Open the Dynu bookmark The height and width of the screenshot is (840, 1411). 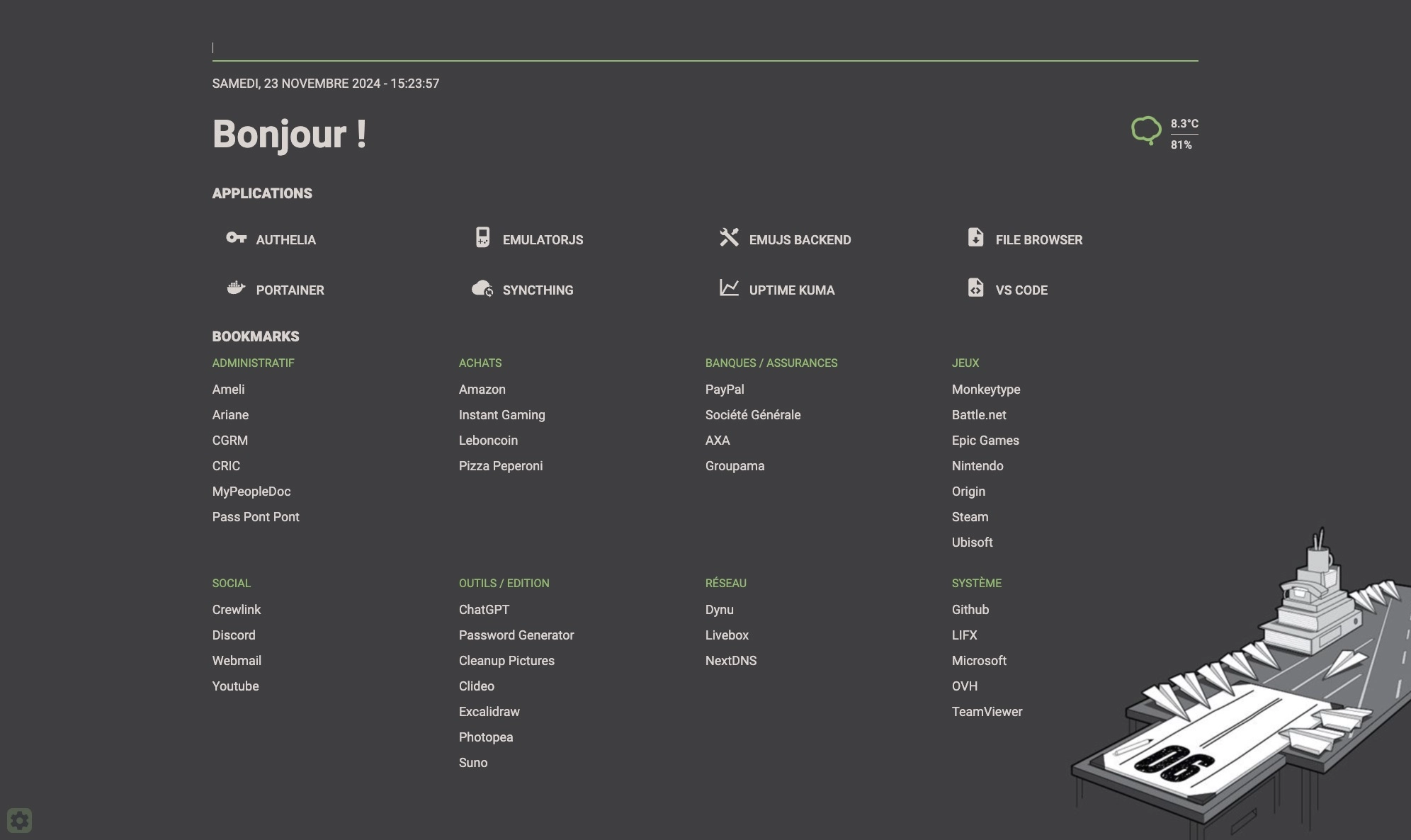point(720,610)
